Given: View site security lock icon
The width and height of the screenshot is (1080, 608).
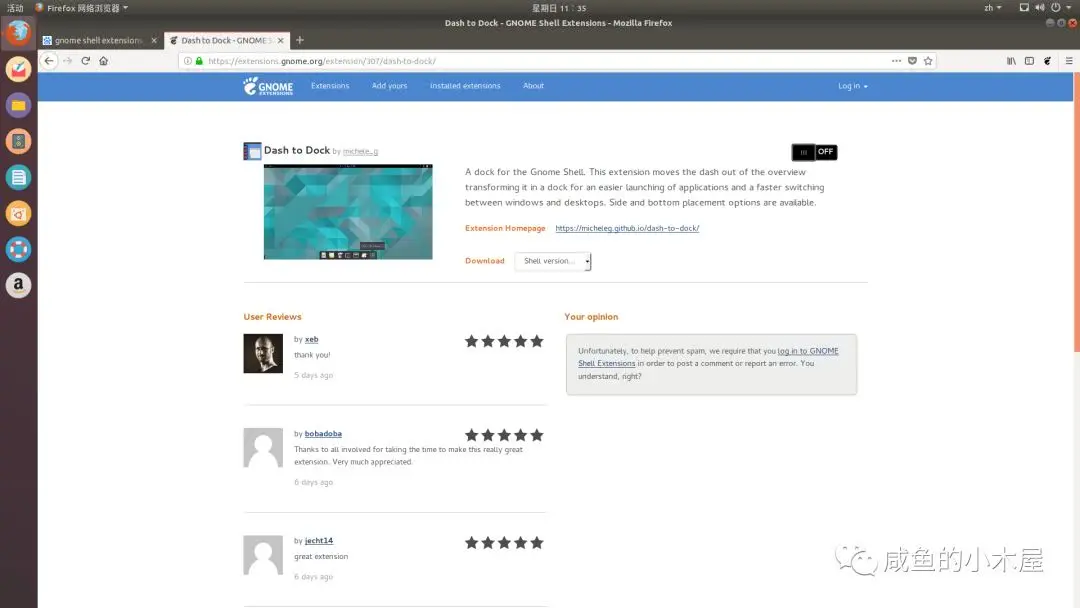Looking at the screenshot, I should [199, 61].
